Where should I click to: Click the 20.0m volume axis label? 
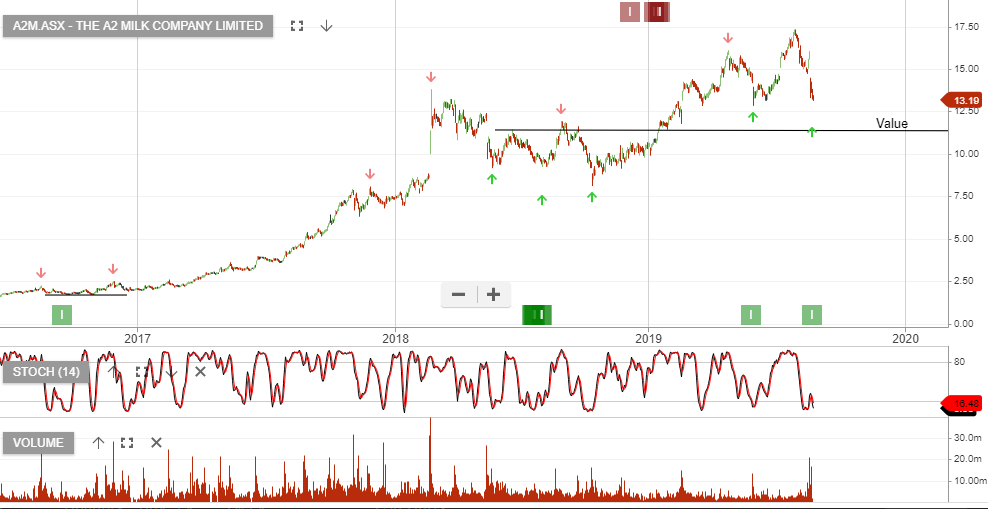[x=968, y=459]
